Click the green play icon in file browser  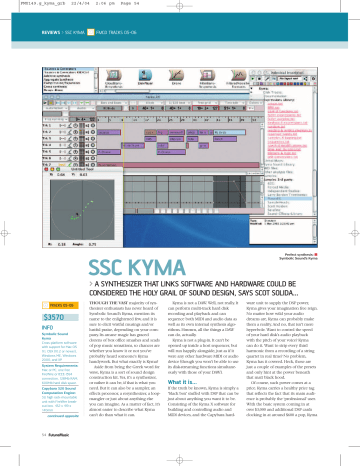[x=253, y=79]
